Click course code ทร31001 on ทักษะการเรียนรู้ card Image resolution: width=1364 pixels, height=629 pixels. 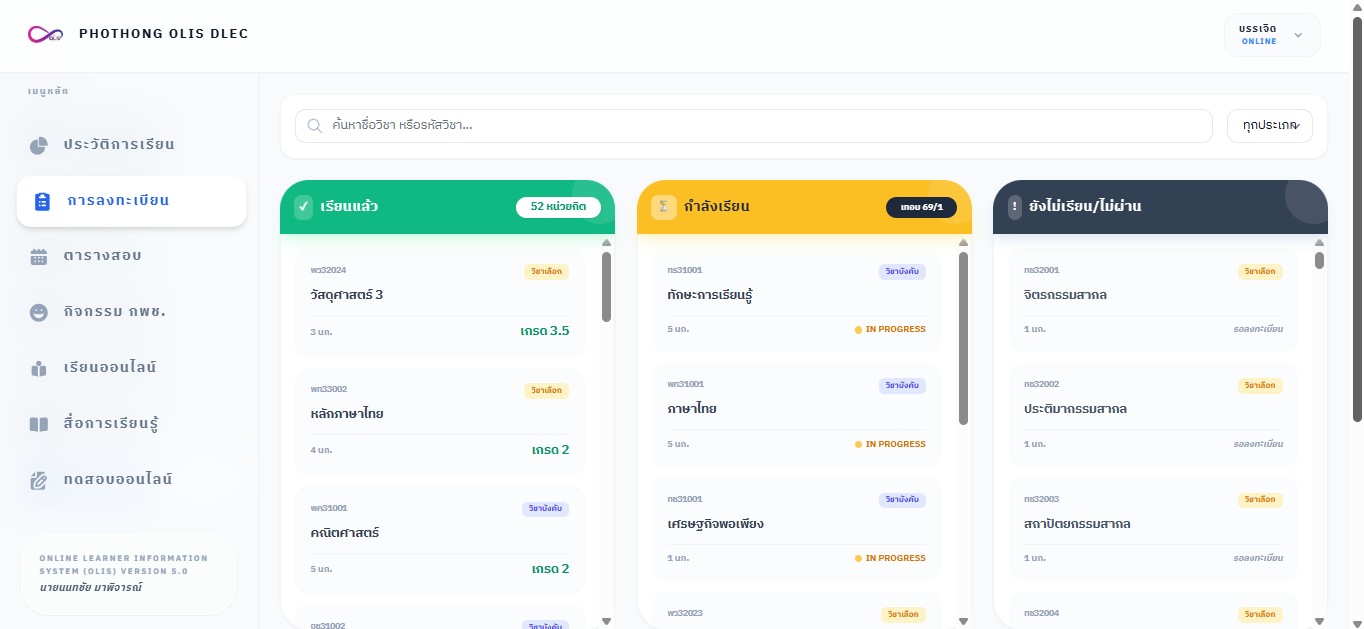tap(685, 270)
